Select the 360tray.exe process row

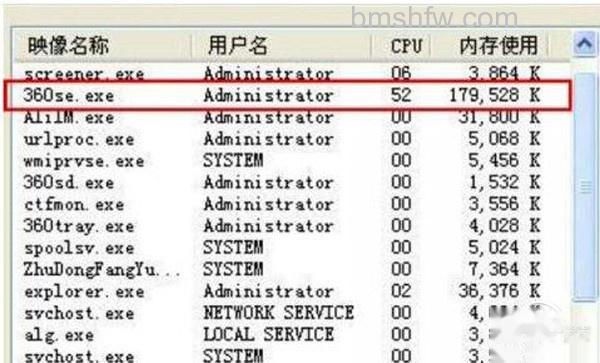click(292, 226)
